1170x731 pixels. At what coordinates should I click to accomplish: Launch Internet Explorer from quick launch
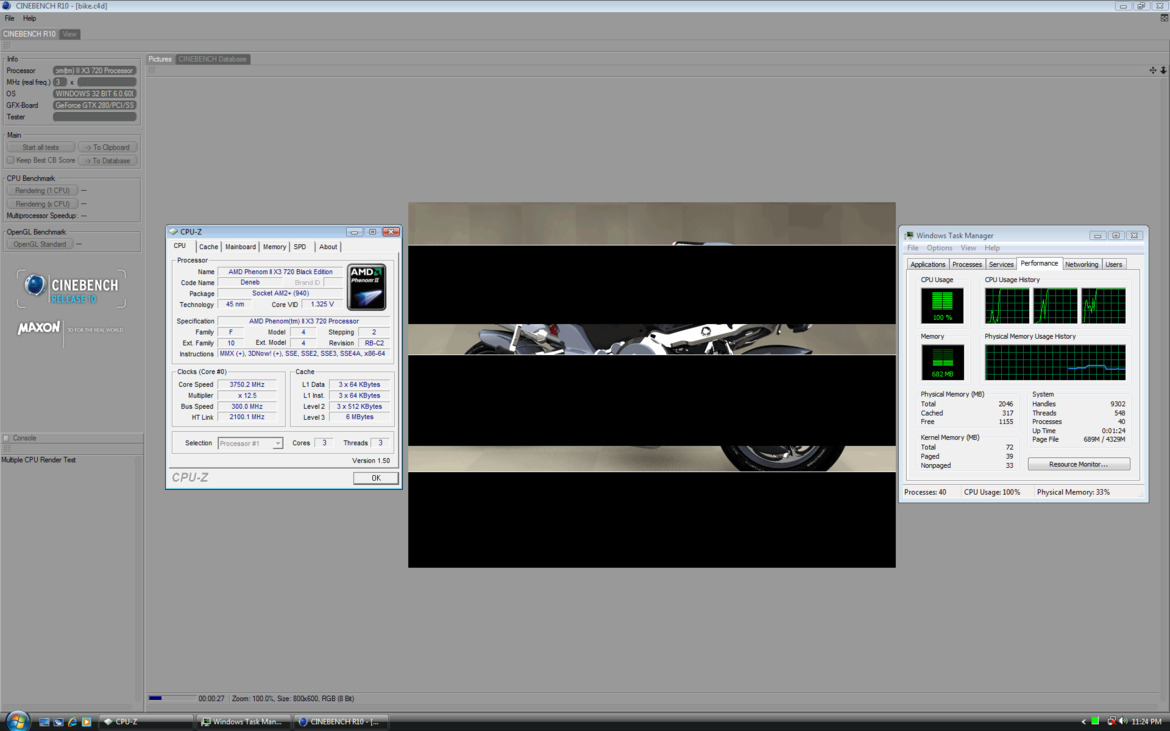[x=72, y=722]
